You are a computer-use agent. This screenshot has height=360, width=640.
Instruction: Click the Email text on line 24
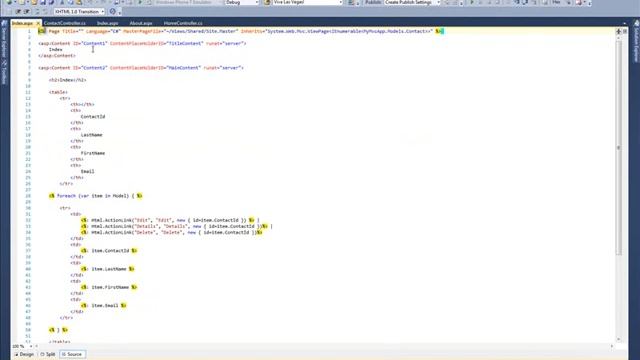coord(87,171)
